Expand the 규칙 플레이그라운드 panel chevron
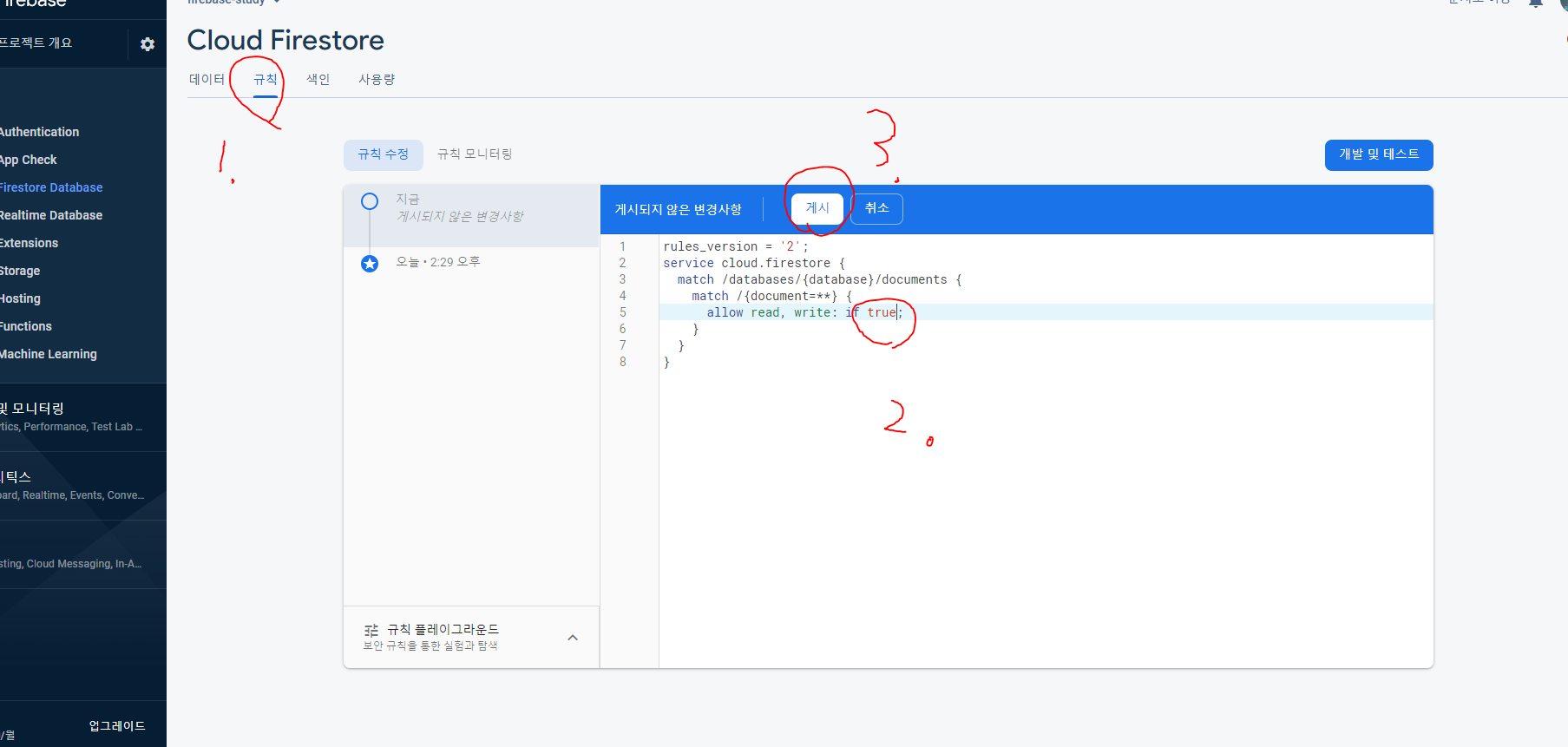The width and height of the screenshot is (1568, 747). [x=573, y=638]
